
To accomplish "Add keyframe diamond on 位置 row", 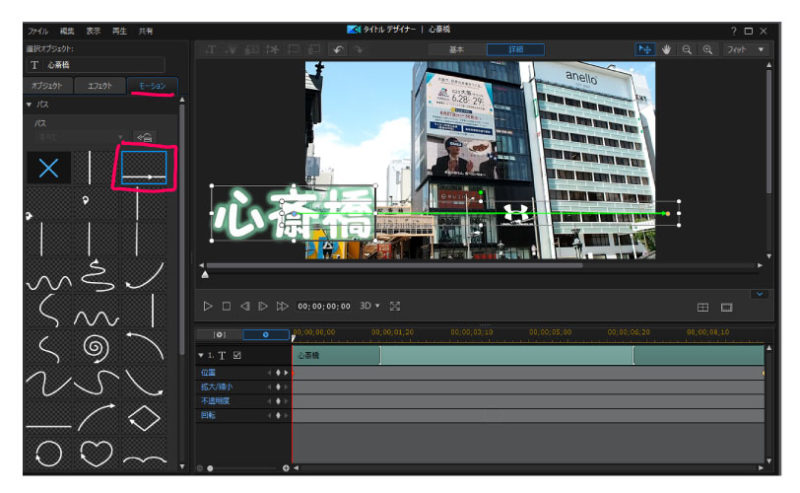I will pos(277,373).
